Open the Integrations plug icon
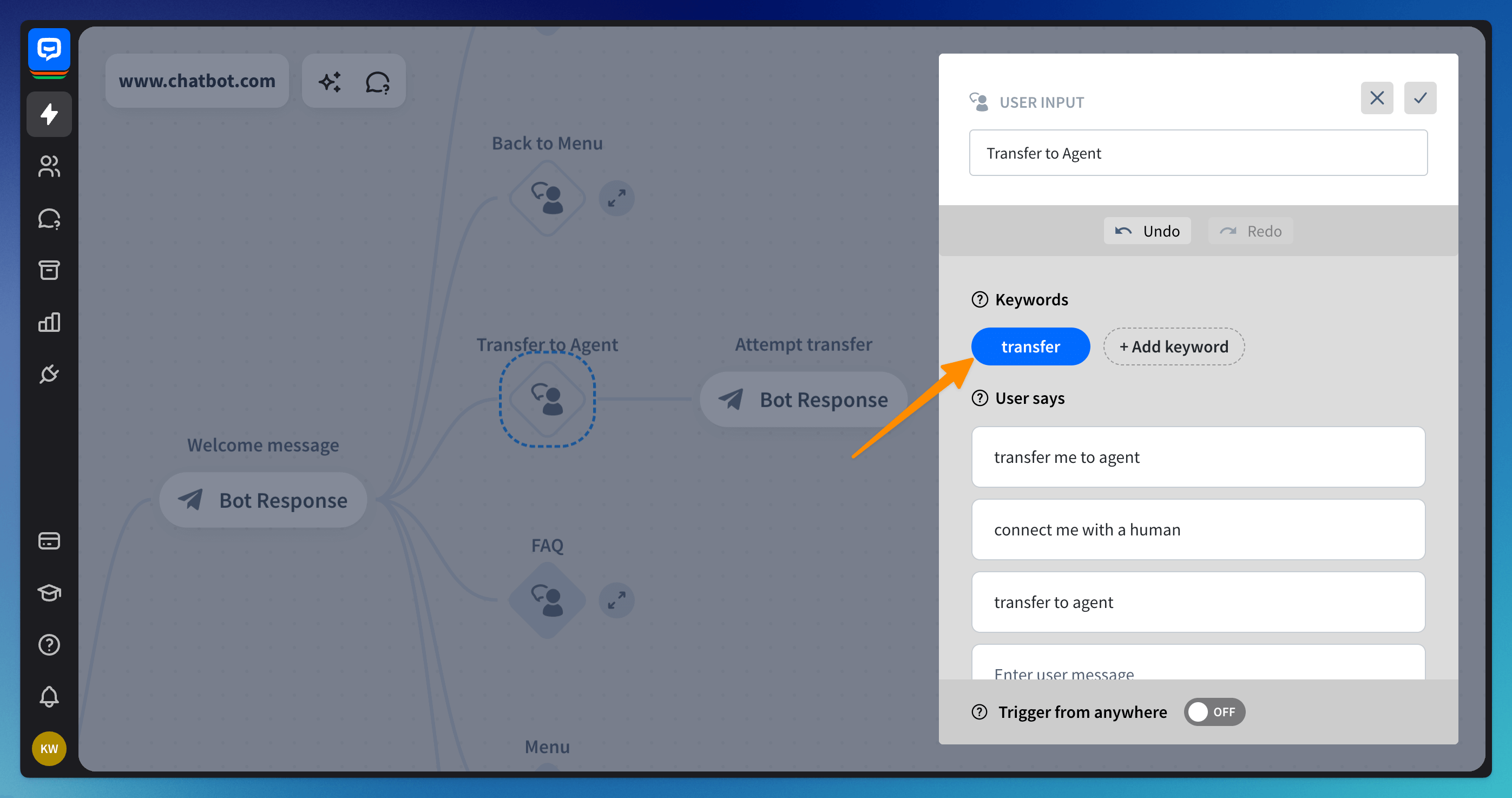Screen dimensions: 1512x798 pyautogui.click(x=49, y=374)
